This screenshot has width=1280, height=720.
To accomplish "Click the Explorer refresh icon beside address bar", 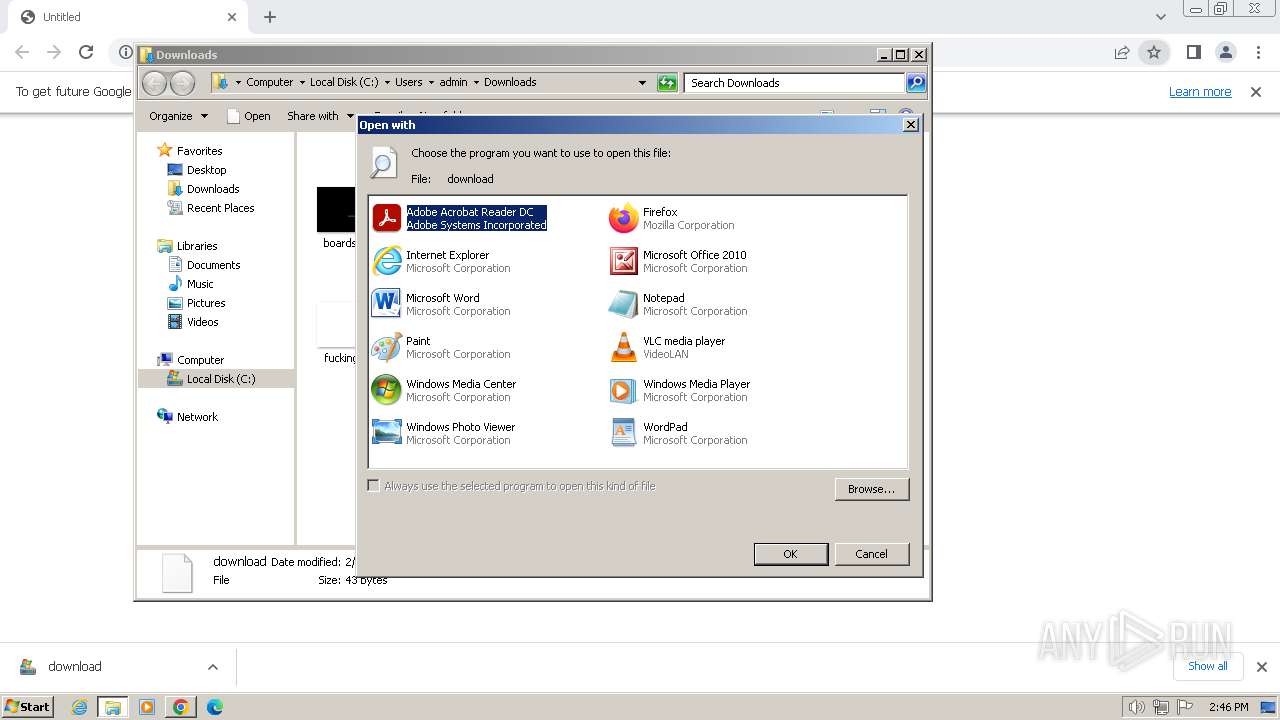I will (x=667, y=83).
